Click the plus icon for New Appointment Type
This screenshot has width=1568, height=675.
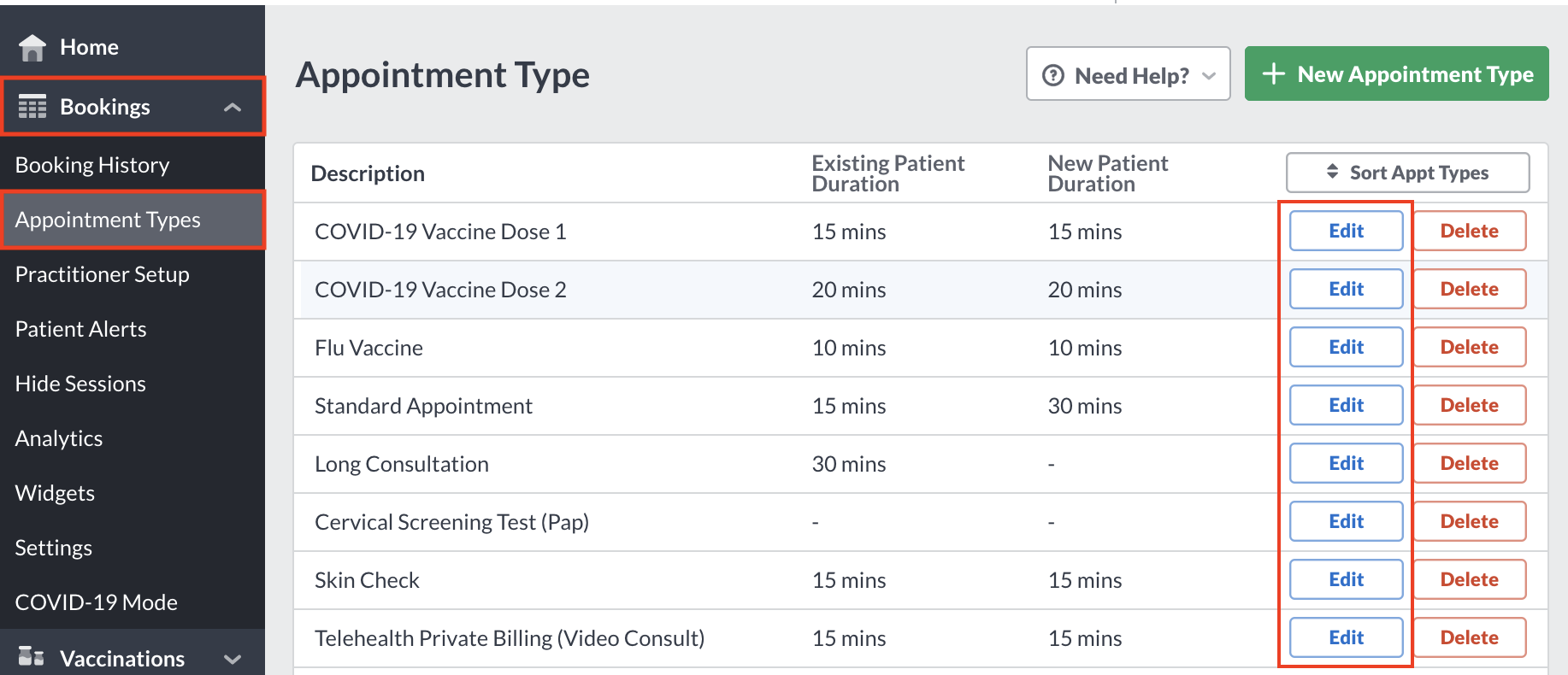click(1274, 73)
